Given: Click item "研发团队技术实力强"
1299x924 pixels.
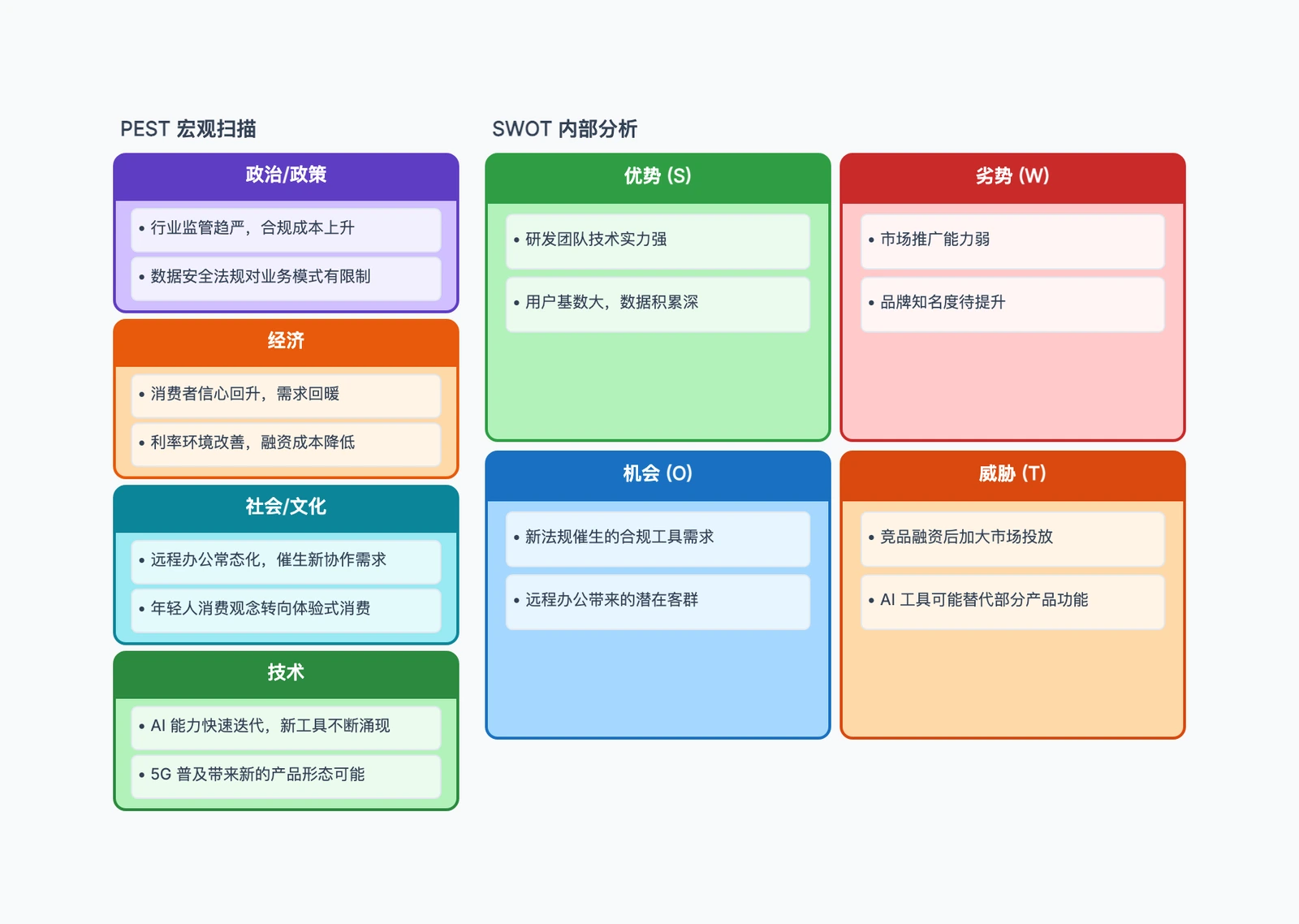Looking at the screenshot, I should (658, 240).
